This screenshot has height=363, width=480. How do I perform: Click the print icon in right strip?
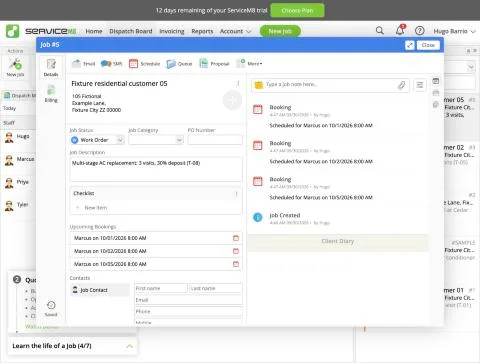tap(436, 93)
